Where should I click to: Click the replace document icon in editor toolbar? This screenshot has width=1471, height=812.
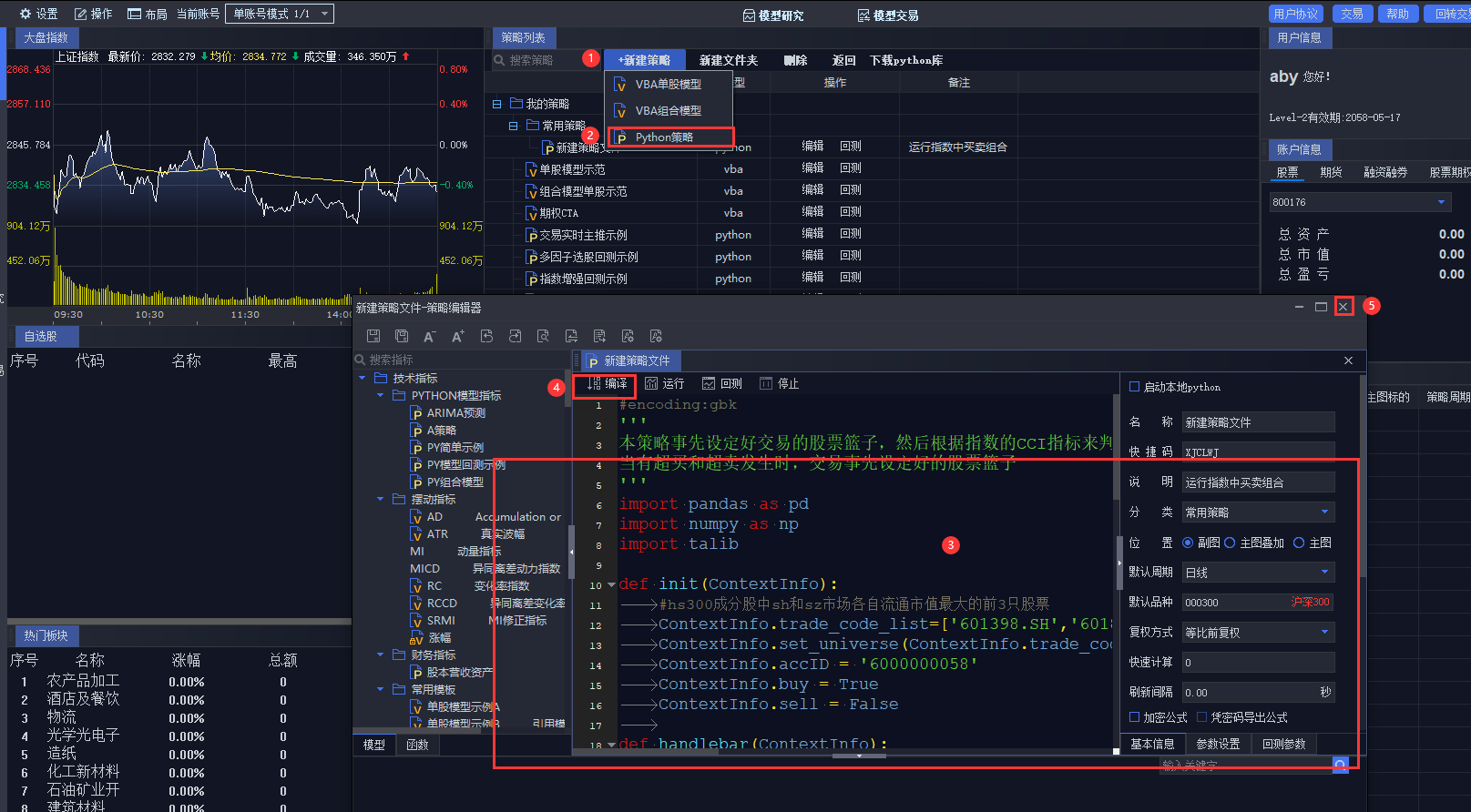[571, 336]
